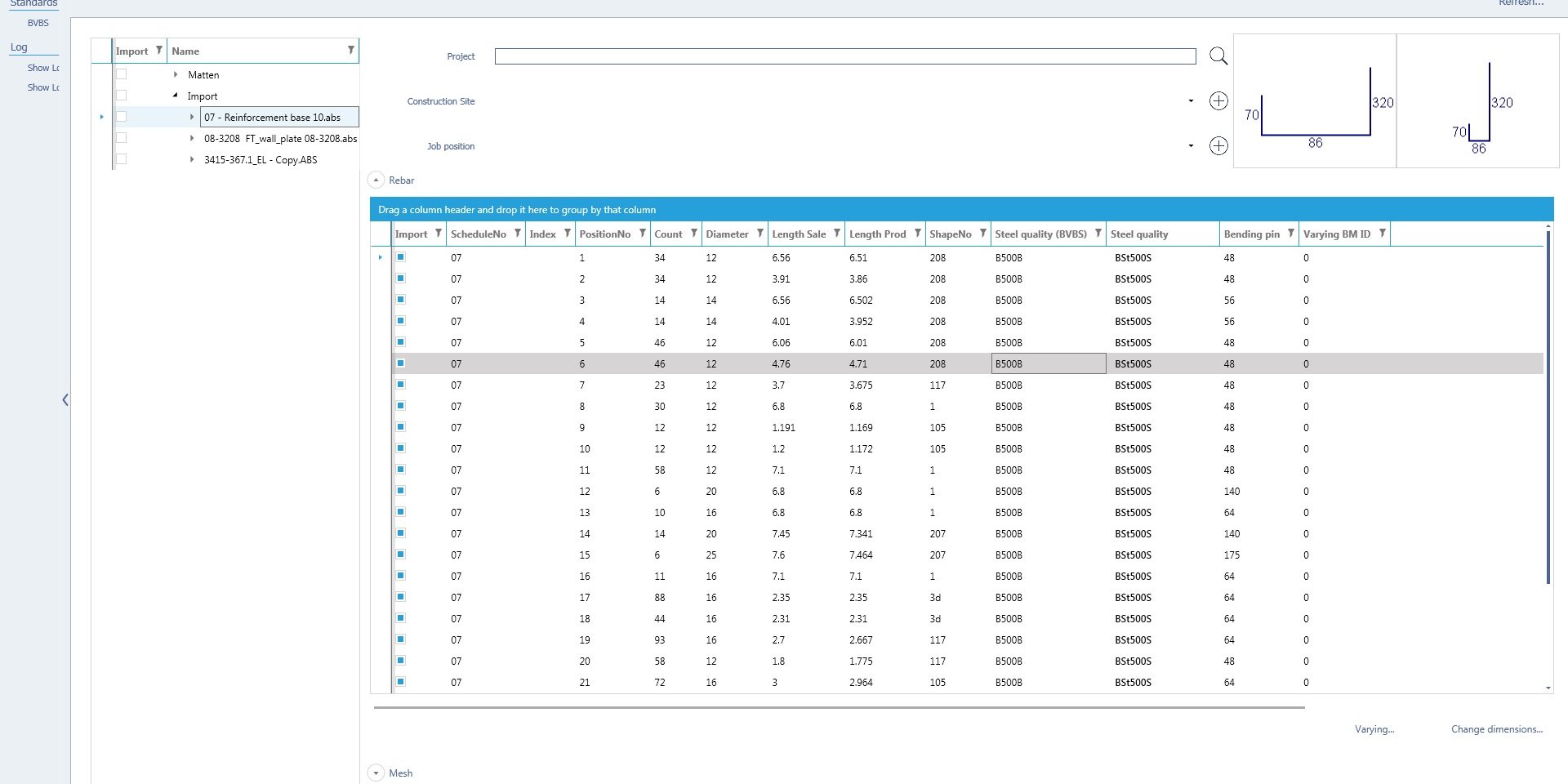Click the Varying link

[1374, 729]
